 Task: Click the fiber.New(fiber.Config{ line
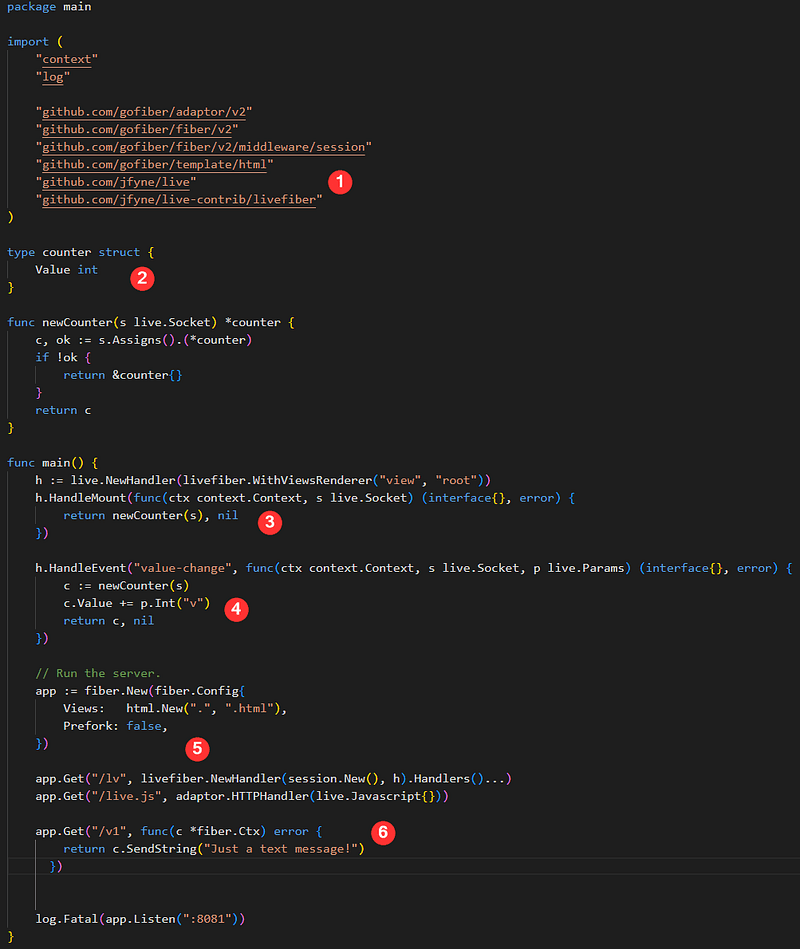coord(140,691)
